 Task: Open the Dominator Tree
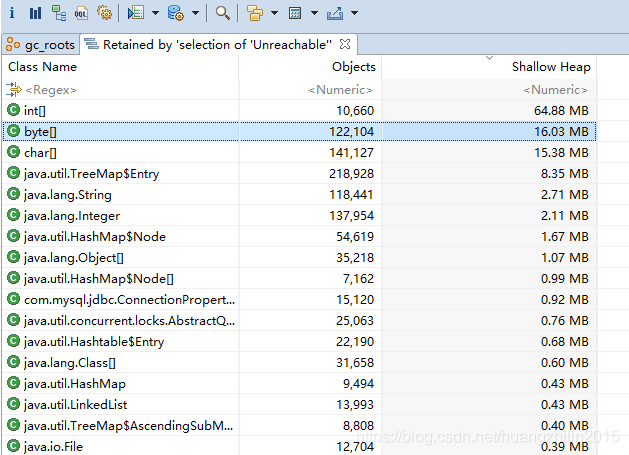(58, 13)
